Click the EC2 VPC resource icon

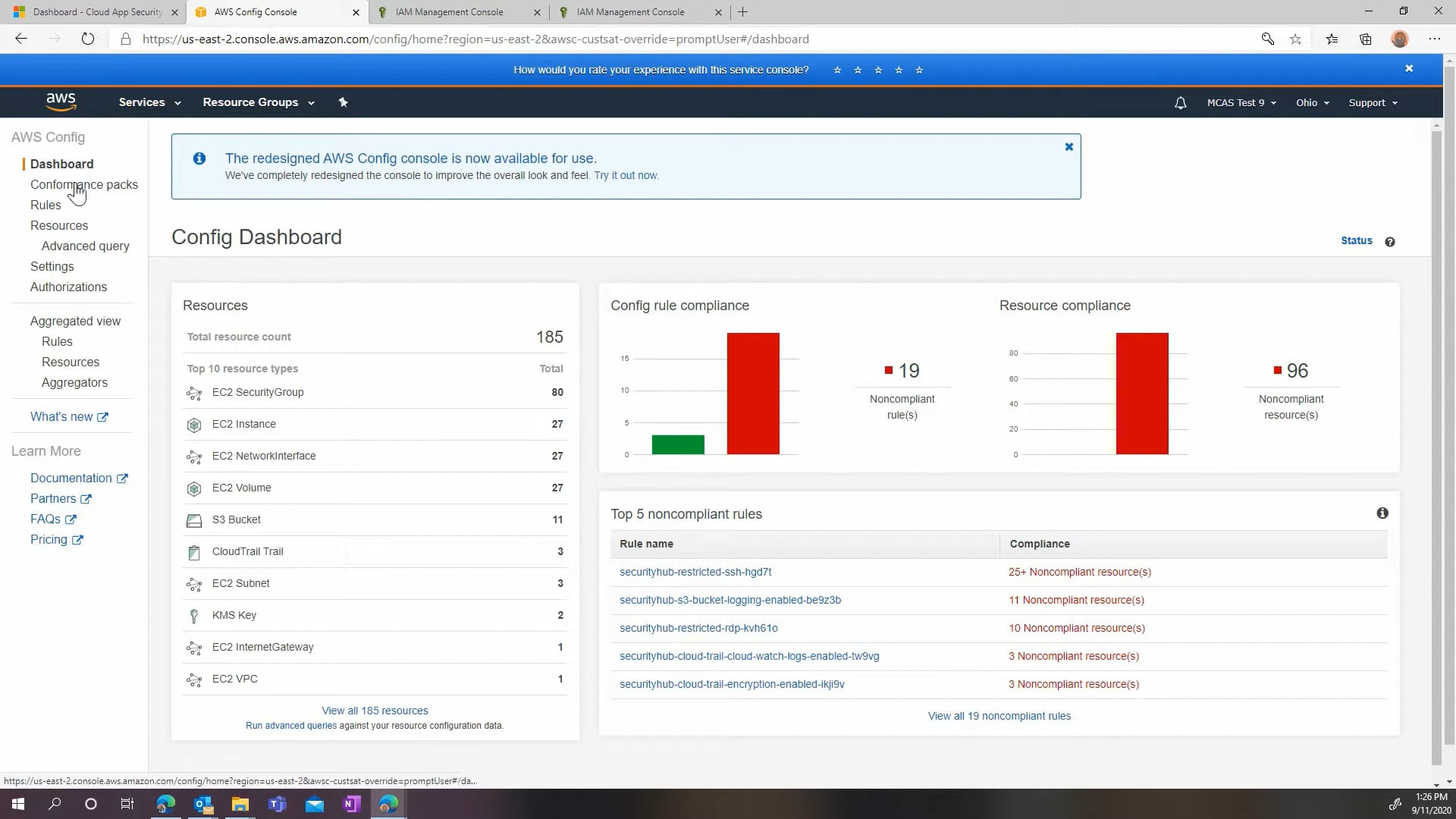(194, 679)
